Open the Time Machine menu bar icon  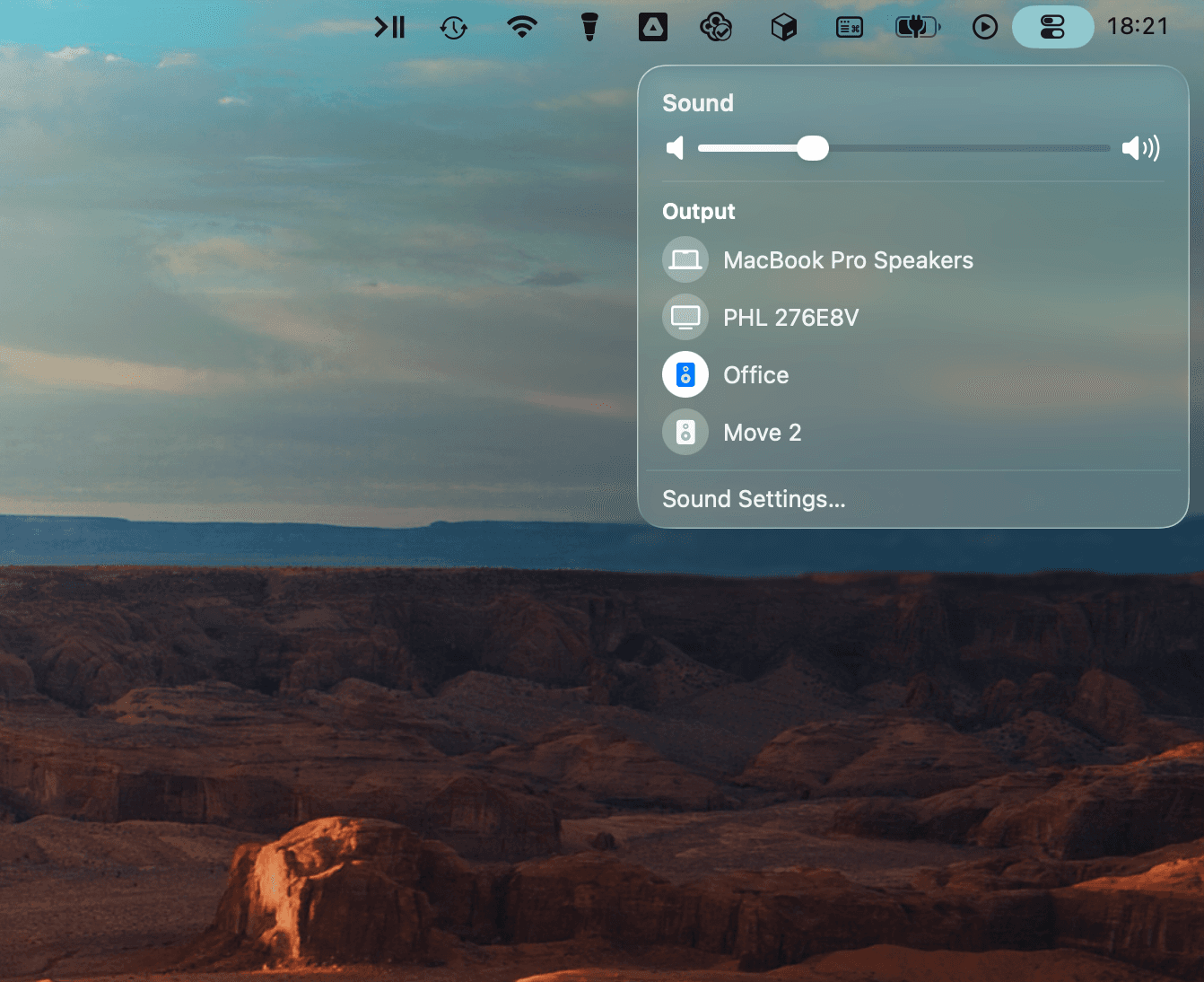click(x=454, y=28)
